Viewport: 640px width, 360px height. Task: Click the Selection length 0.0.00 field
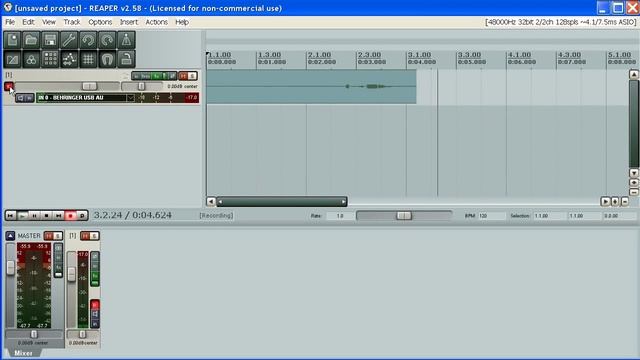619,216
